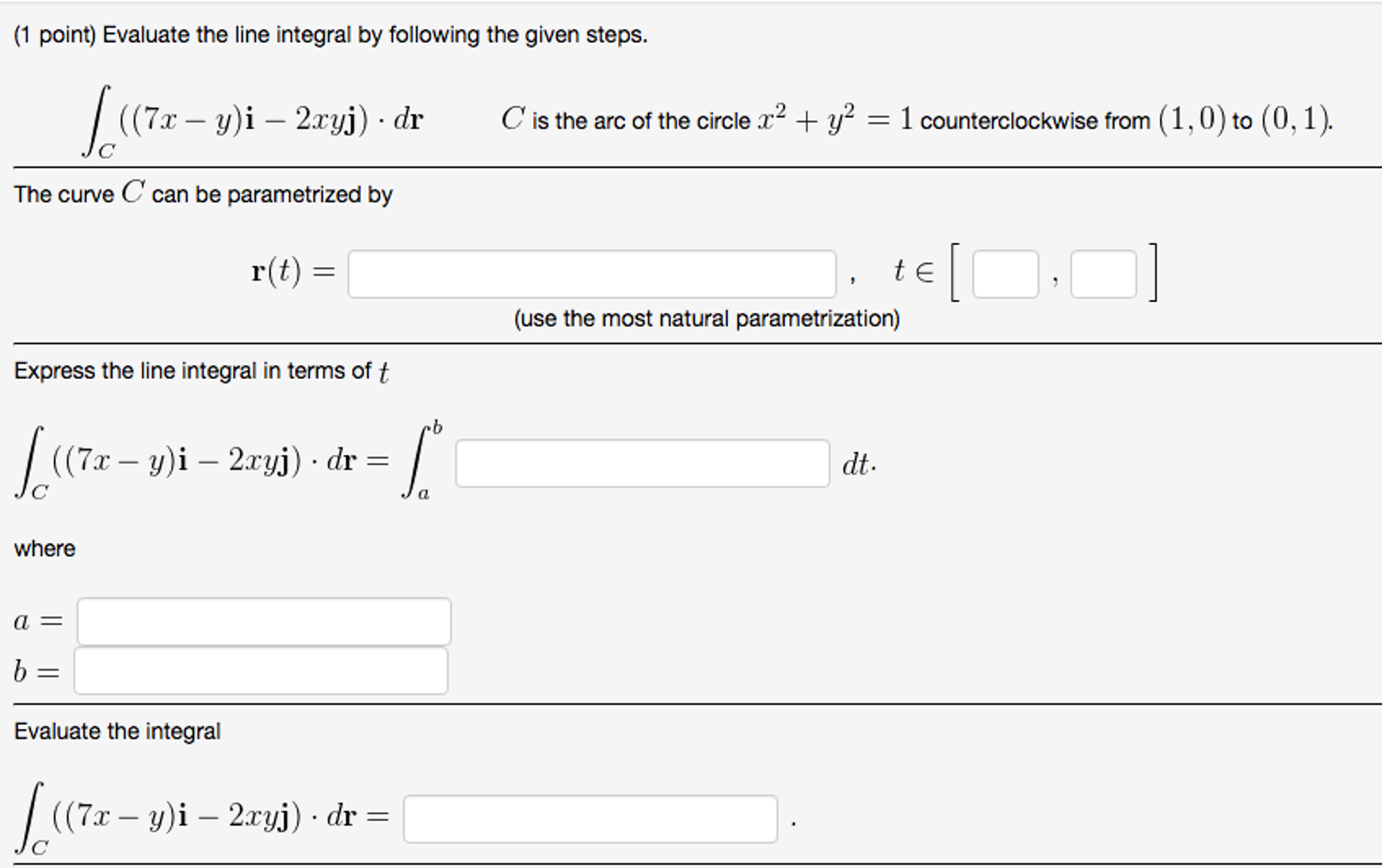Click inside the a equals blank
This screenshot has width=1382, height=868.
pos(265,621)
